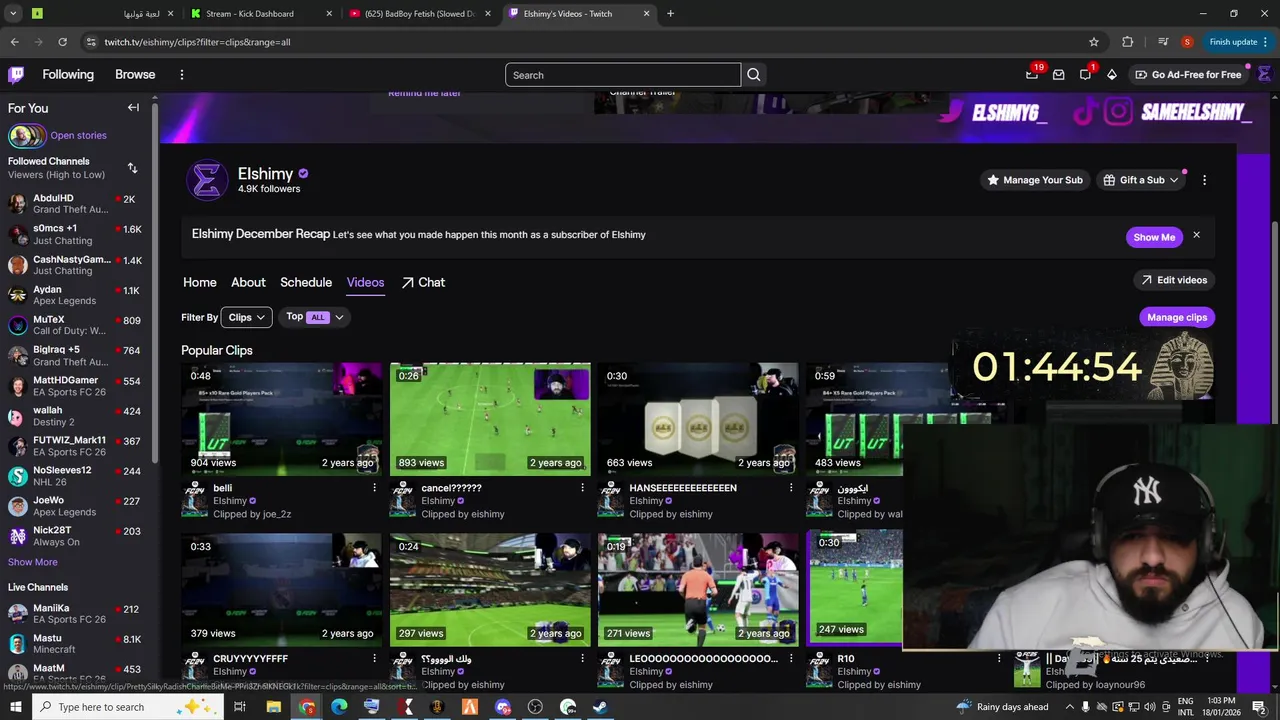Open channel options three-dot menu beside Gift a Sub
This screenshot has width=1280, height=720.
coord(1204,180)
